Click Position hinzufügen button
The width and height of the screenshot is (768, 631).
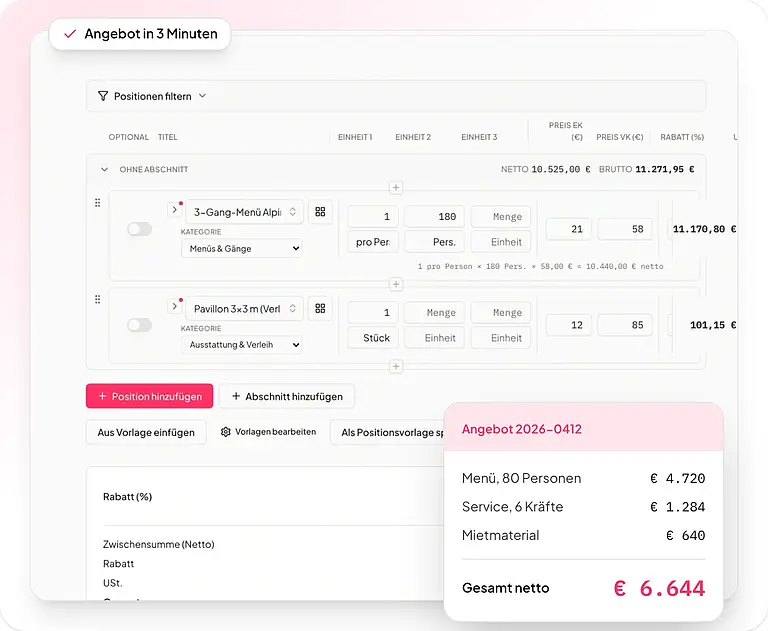(149, 396)
